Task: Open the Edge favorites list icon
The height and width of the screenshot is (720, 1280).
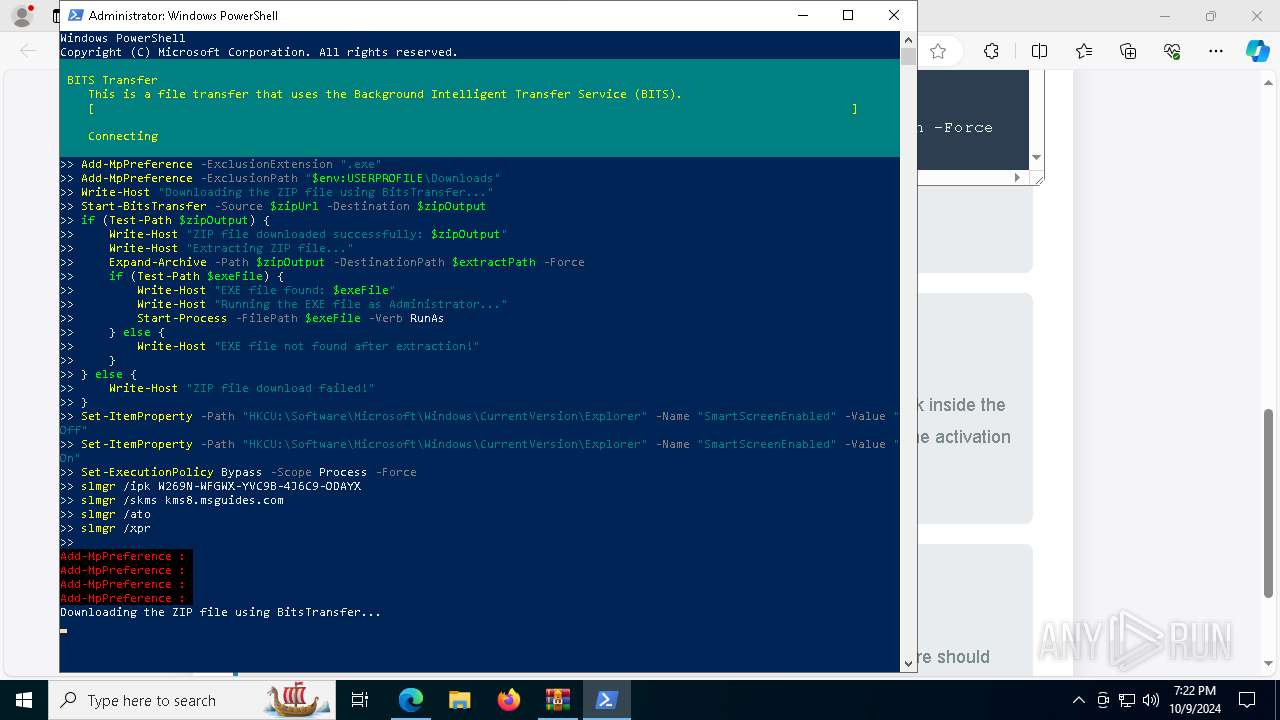Action: click(x=1084, y=51)
